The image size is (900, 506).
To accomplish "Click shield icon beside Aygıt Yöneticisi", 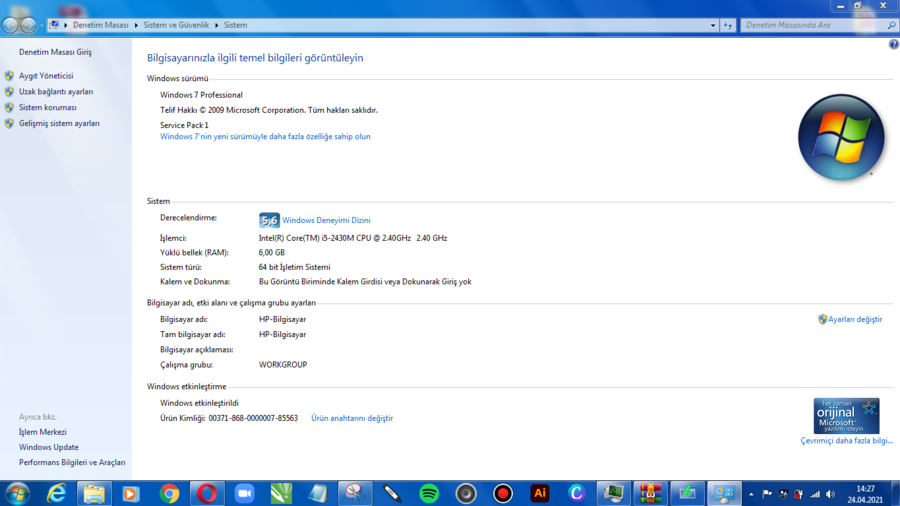I will [x=9, y=76].
